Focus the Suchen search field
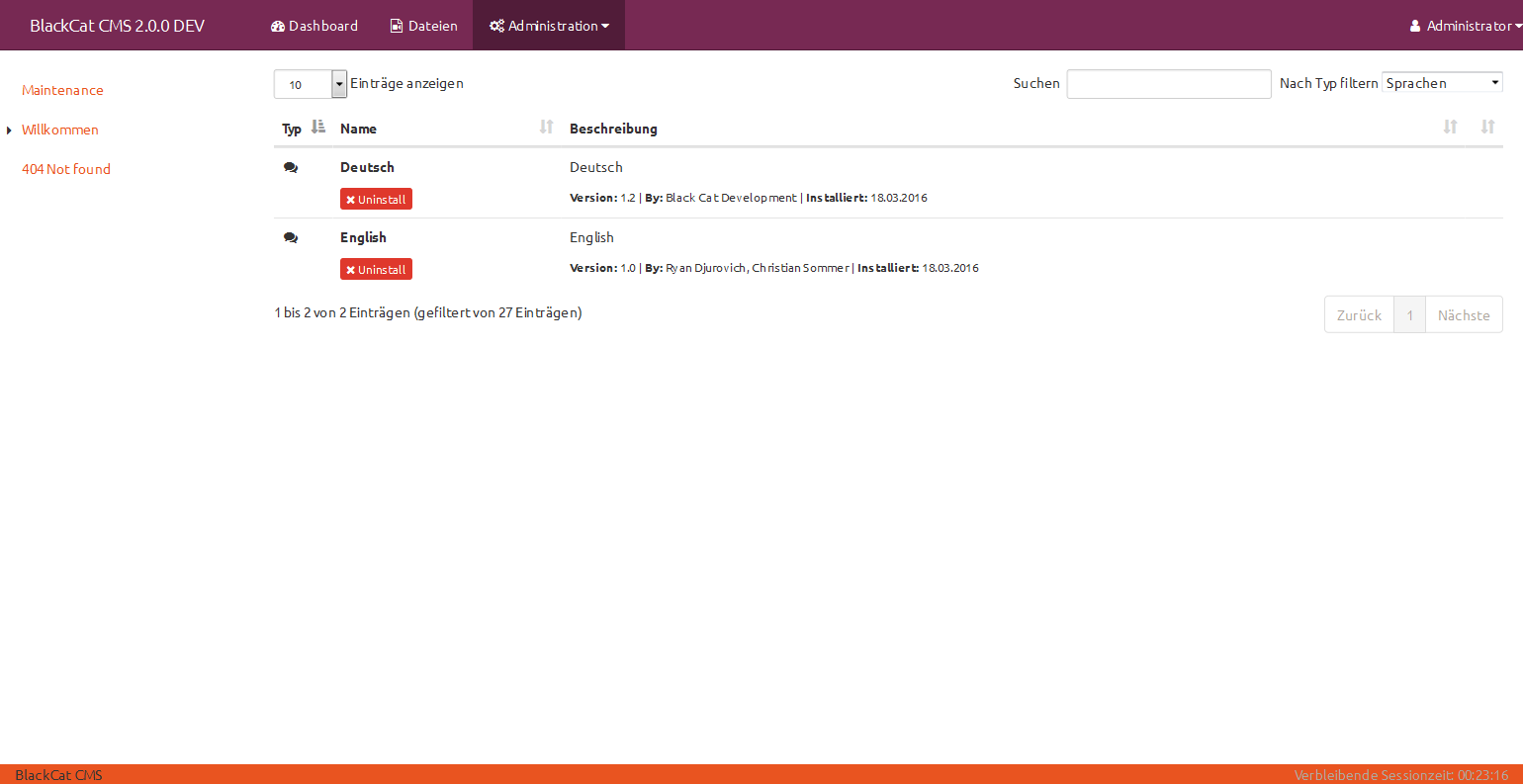1523x784 pixels. click(1169, 84)
